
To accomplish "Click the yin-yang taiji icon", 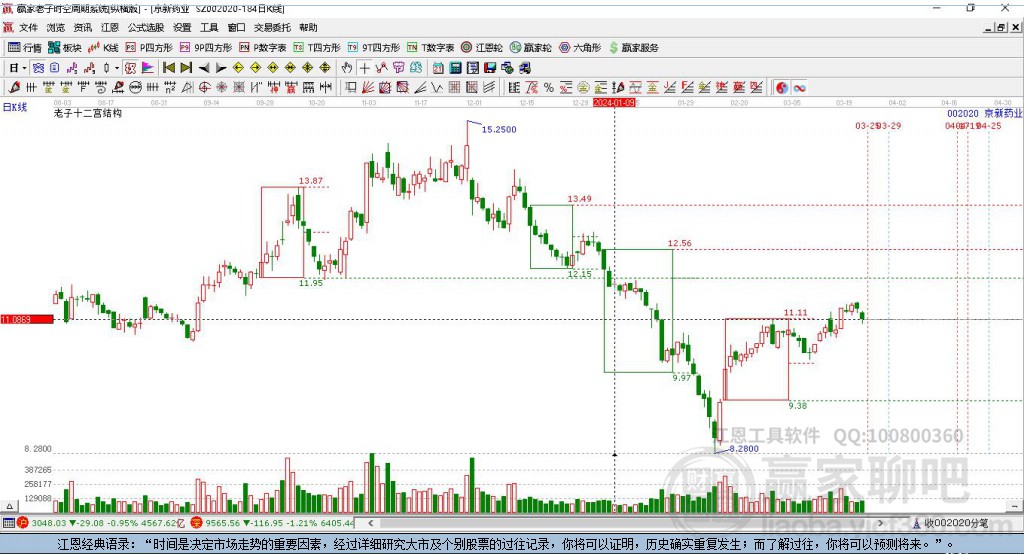I will pos(782,88).
